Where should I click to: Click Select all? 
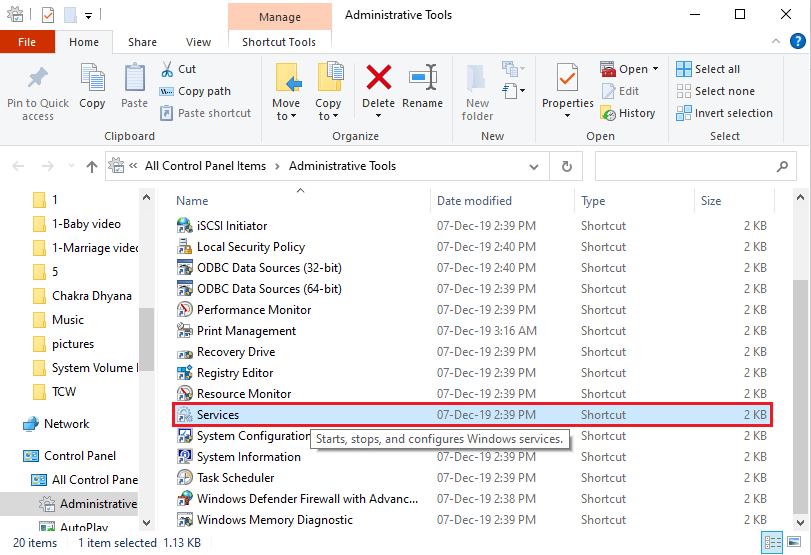708,69
